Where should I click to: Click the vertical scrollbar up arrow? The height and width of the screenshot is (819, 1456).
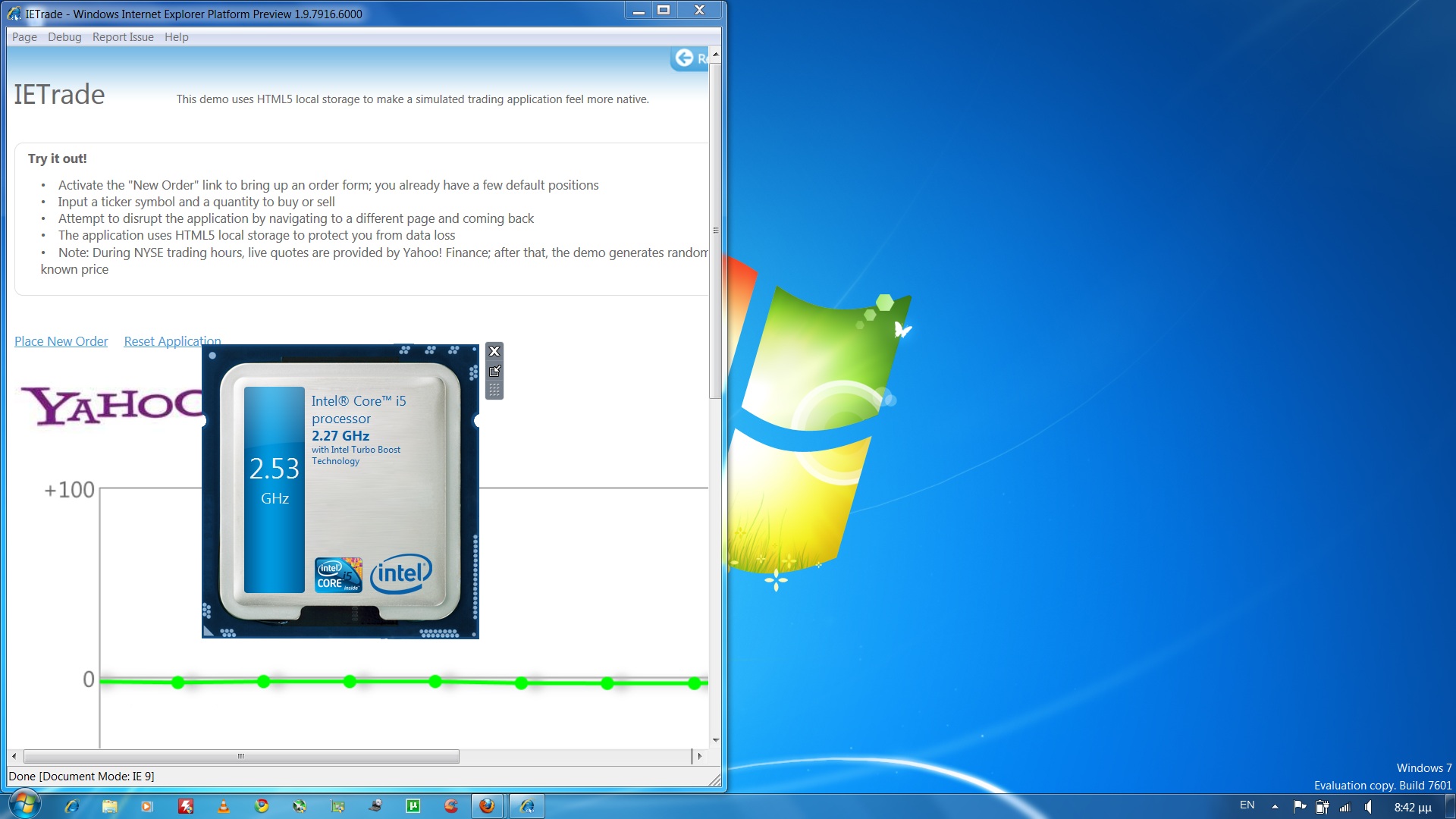(x=715, y=55)
